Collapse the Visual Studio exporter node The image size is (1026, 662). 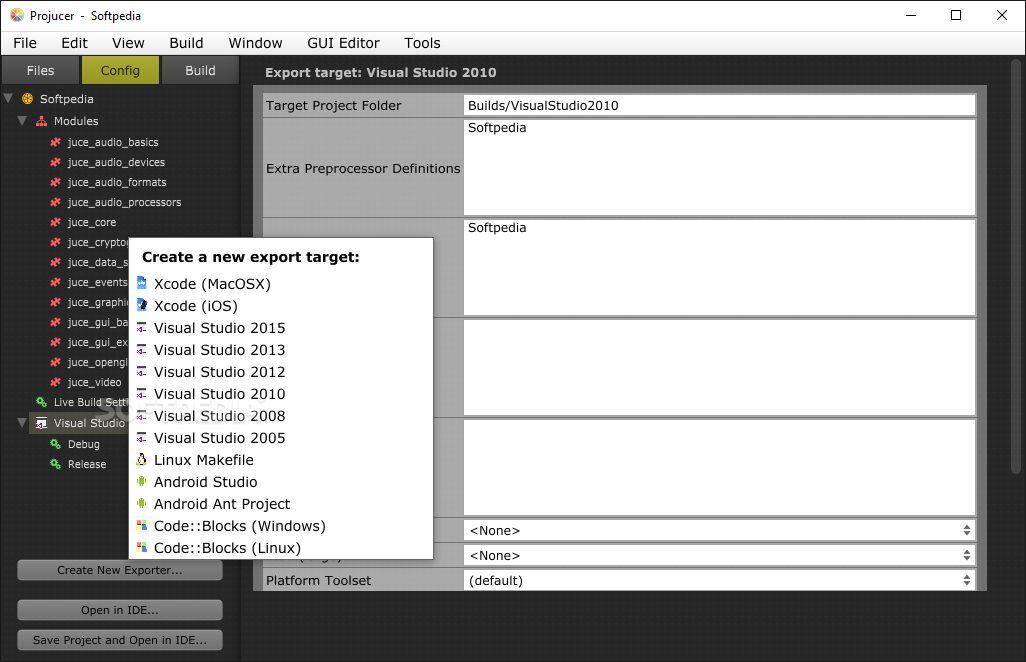22,423
